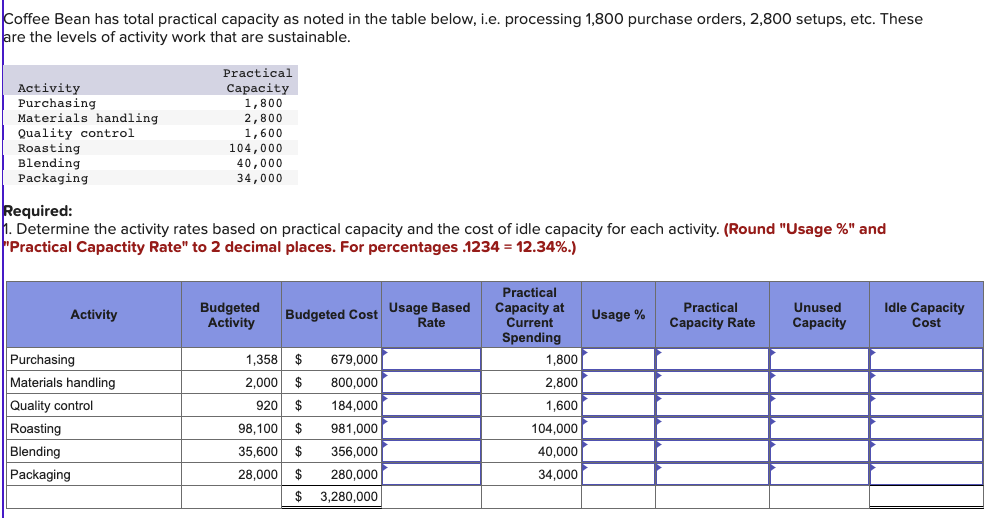Activate Quality control Unused Capacity field
Screen dimensions: 1003x518
[819, 405]
